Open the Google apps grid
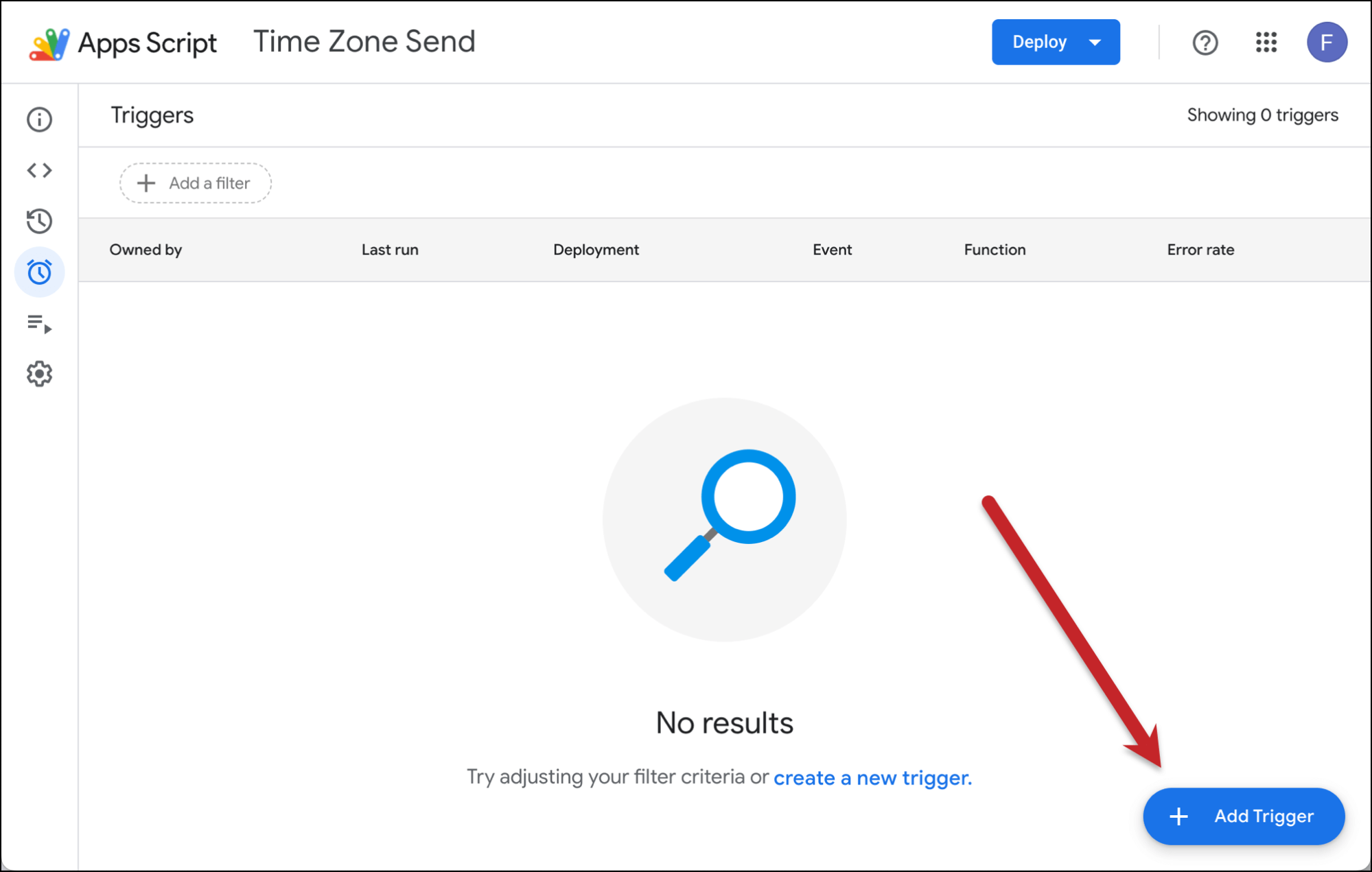 (1266, 43)
